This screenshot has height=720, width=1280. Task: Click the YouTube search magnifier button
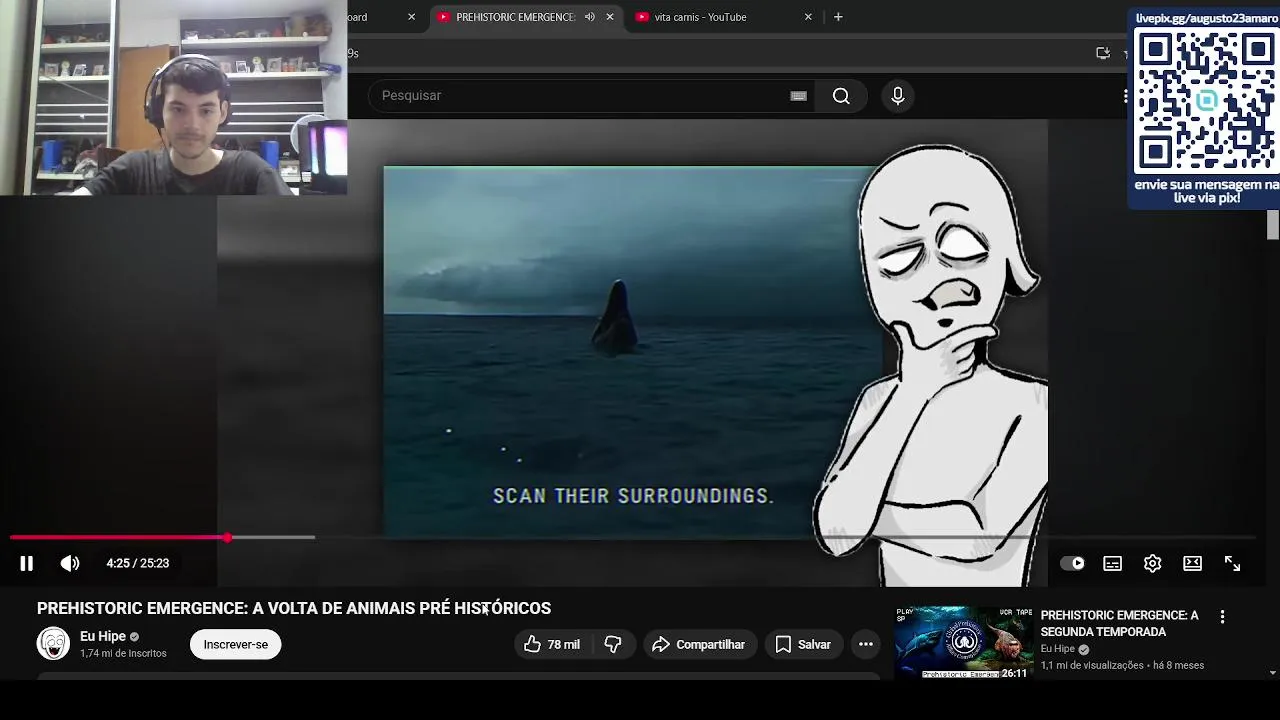click(x=841, y=96)
